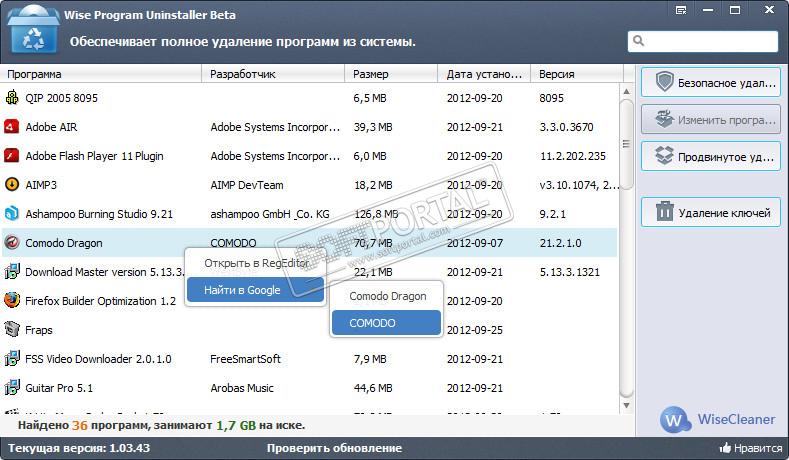Screen dimensions: 789x460
Task: Click the 2012-09-25 date cell
Action: (475, 330)
